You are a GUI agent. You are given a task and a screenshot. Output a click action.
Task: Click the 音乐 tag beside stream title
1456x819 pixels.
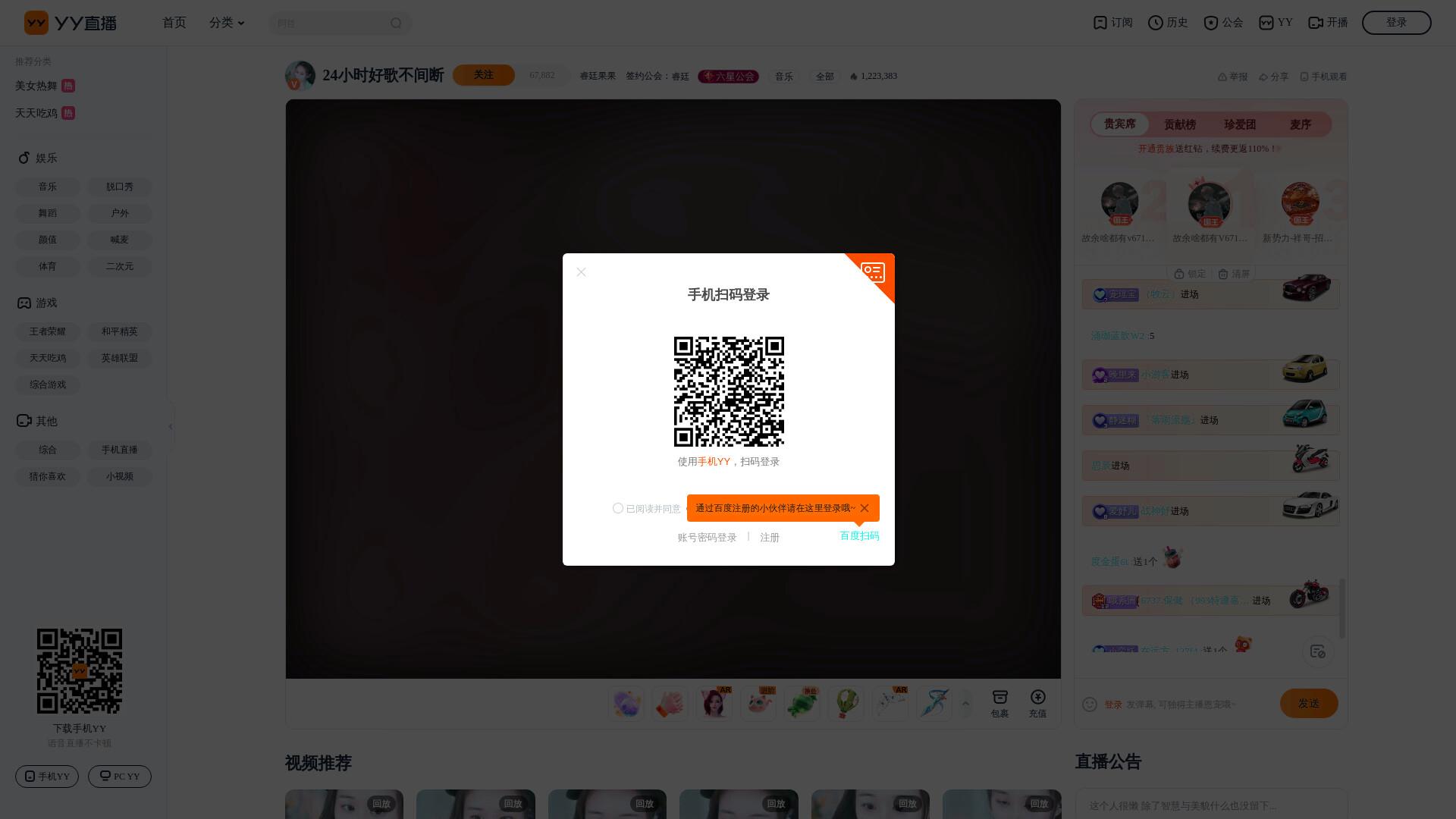coord(783,77)
